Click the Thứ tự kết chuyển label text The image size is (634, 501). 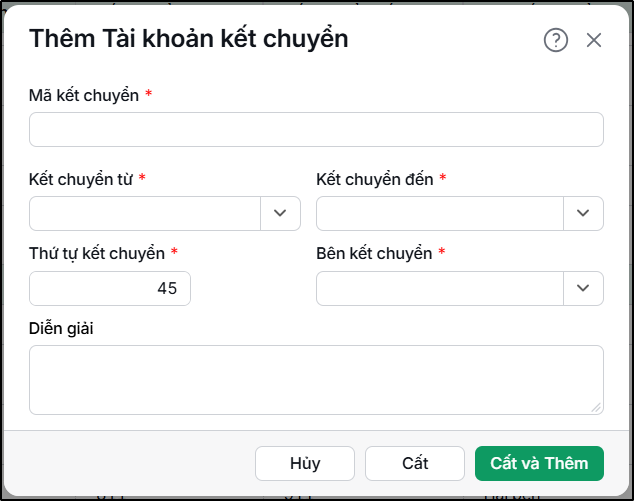point(97,254)
